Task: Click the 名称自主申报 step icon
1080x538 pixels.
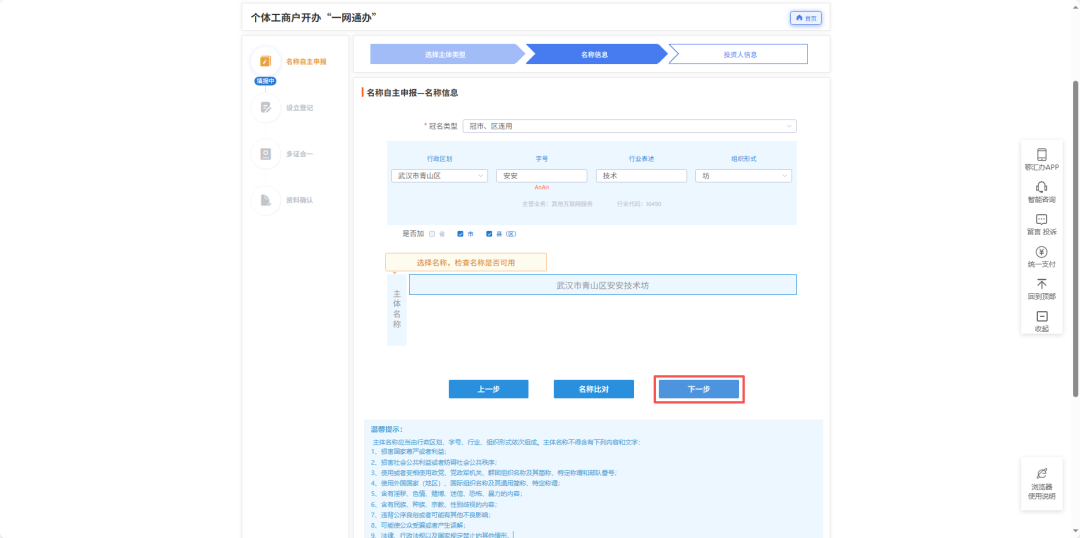Action: (266, 61)
